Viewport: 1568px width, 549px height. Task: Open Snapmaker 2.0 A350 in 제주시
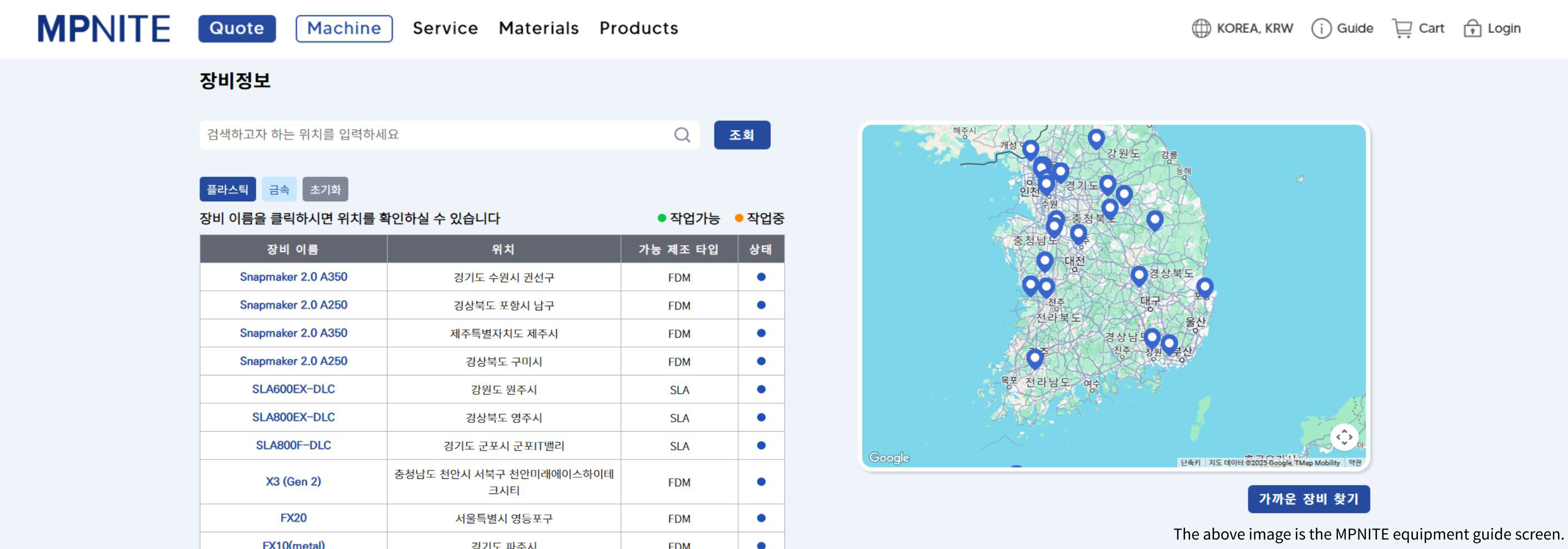point(293,333)
